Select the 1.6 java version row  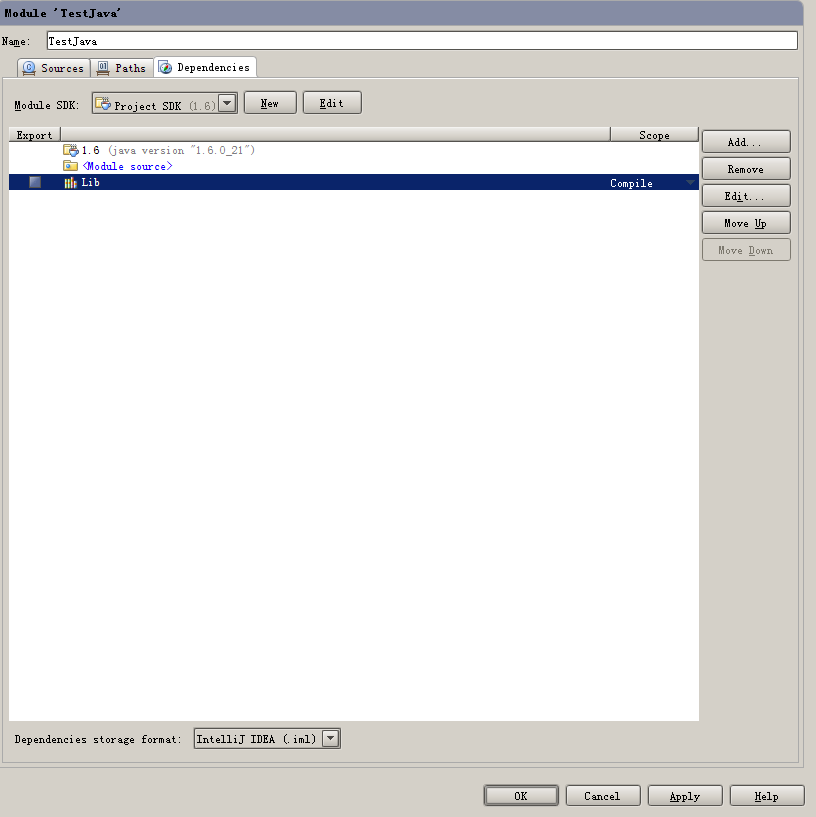coord(354,150)
